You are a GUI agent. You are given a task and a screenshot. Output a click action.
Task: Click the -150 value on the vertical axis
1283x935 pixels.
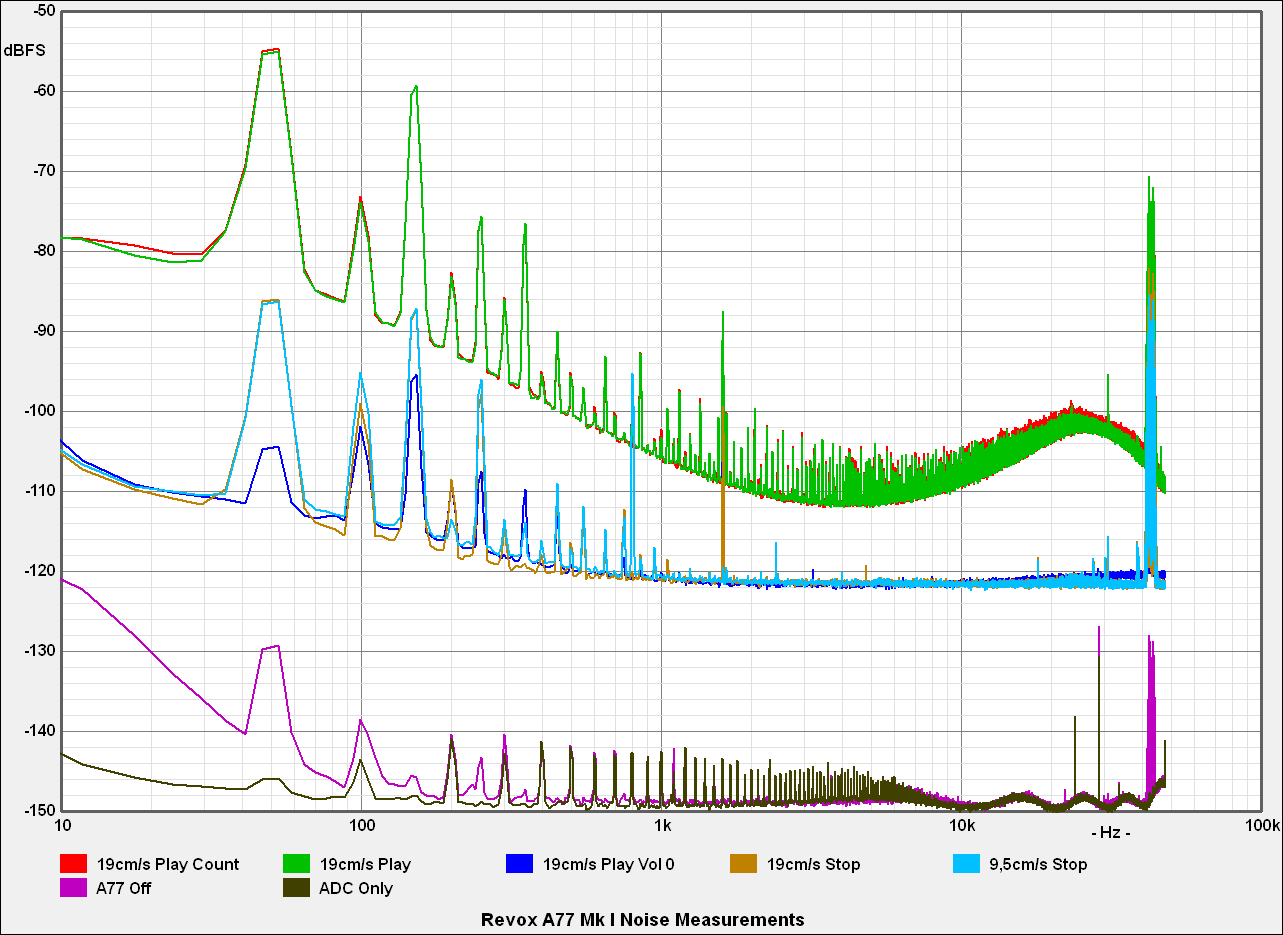(40, 809)
